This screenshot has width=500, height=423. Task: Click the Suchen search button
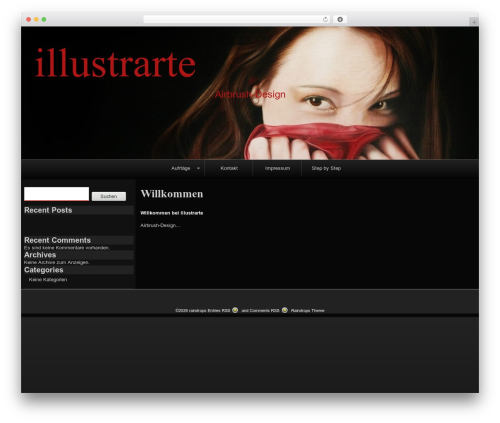pyautogui.click(x=109, y=196)
